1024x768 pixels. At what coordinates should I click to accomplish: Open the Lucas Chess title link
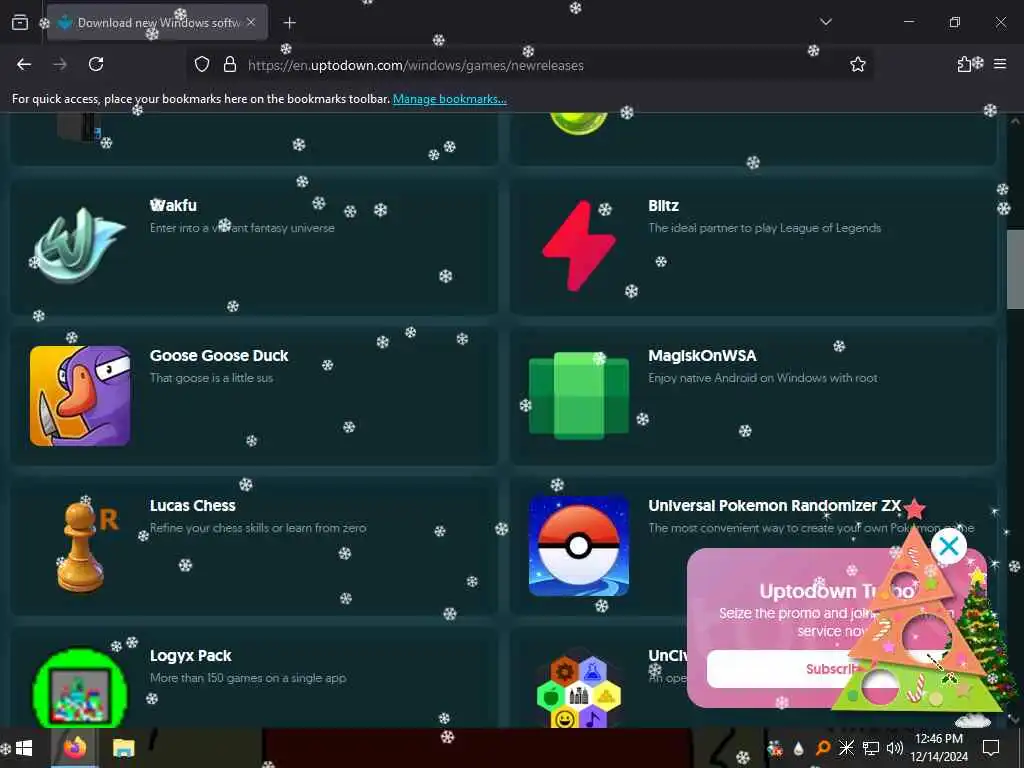(x=193, y=506)
